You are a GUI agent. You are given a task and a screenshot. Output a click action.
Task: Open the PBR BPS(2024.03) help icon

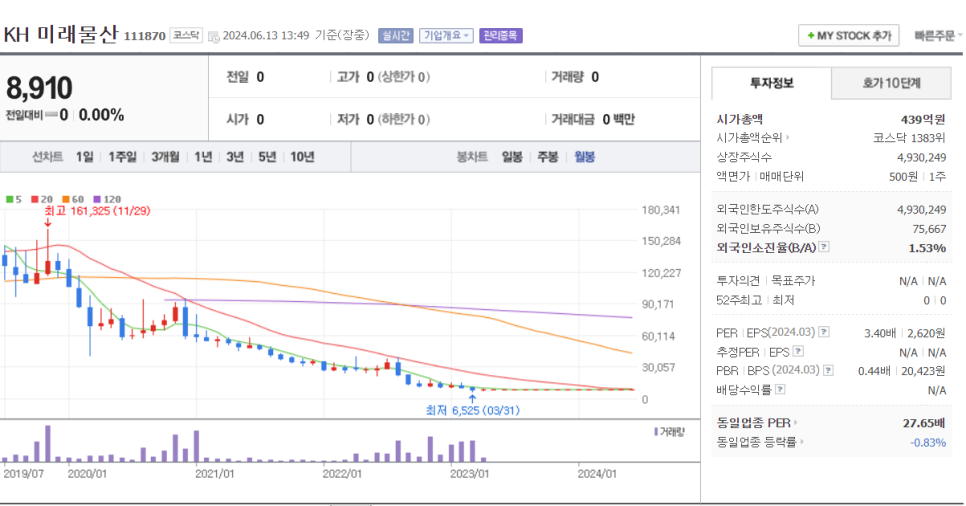828,370
